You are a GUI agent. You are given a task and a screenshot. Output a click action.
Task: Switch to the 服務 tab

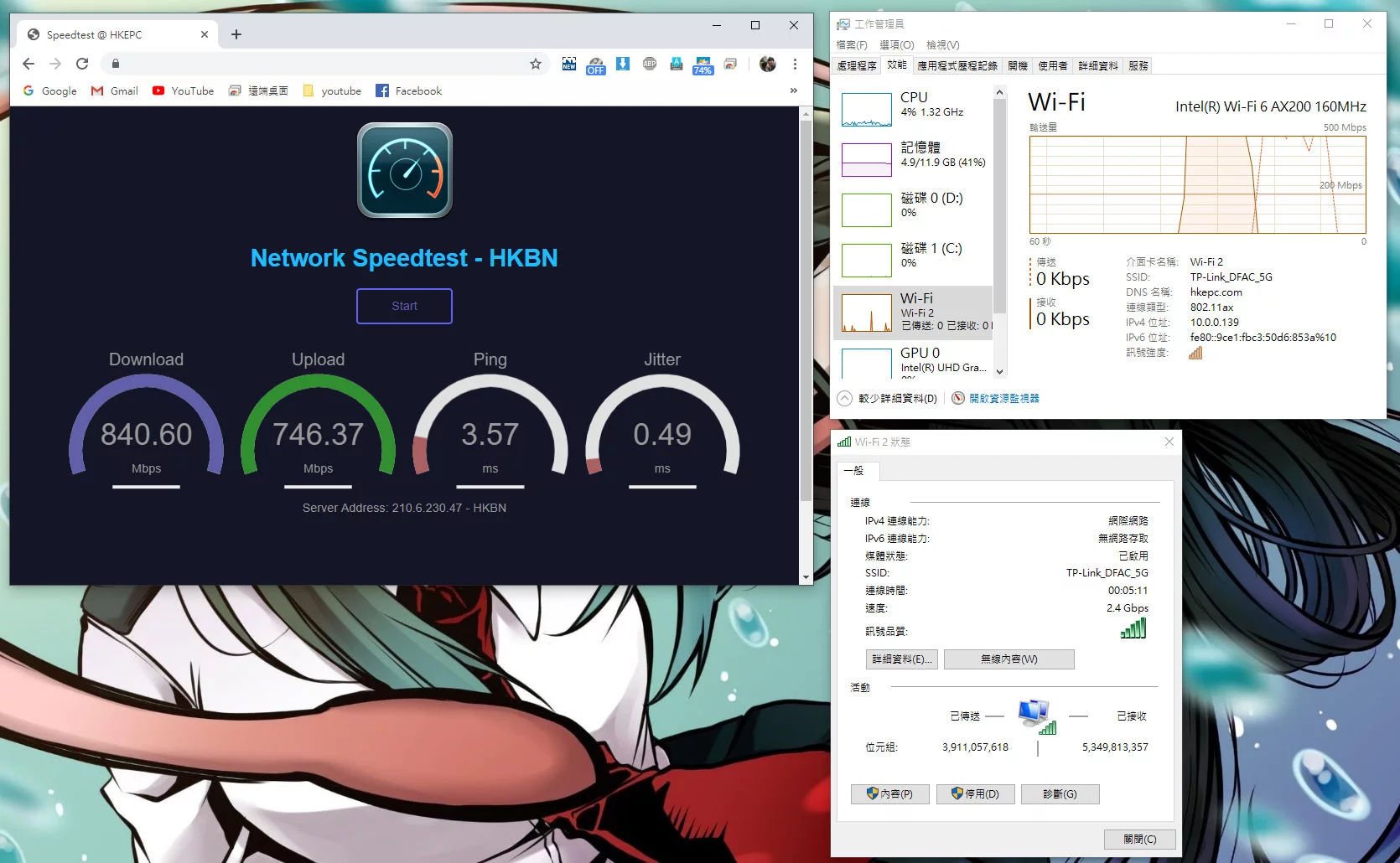tap(1138, 65)
